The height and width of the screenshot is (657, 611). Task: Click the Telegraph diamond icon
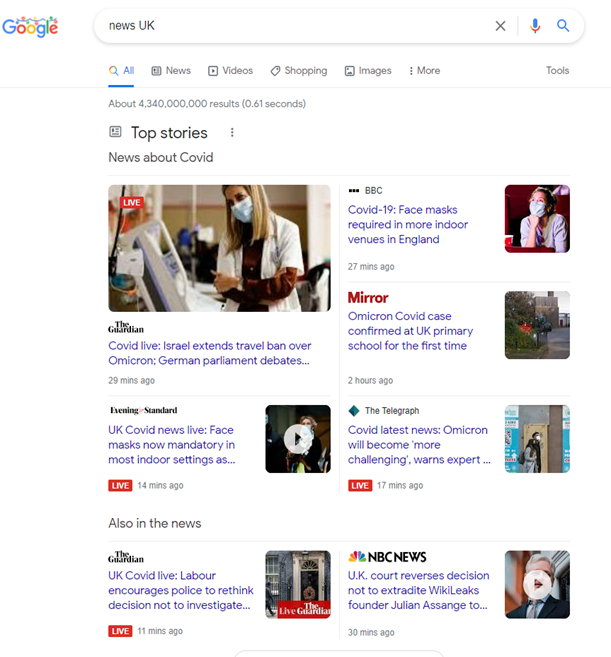tap(354, 411)
